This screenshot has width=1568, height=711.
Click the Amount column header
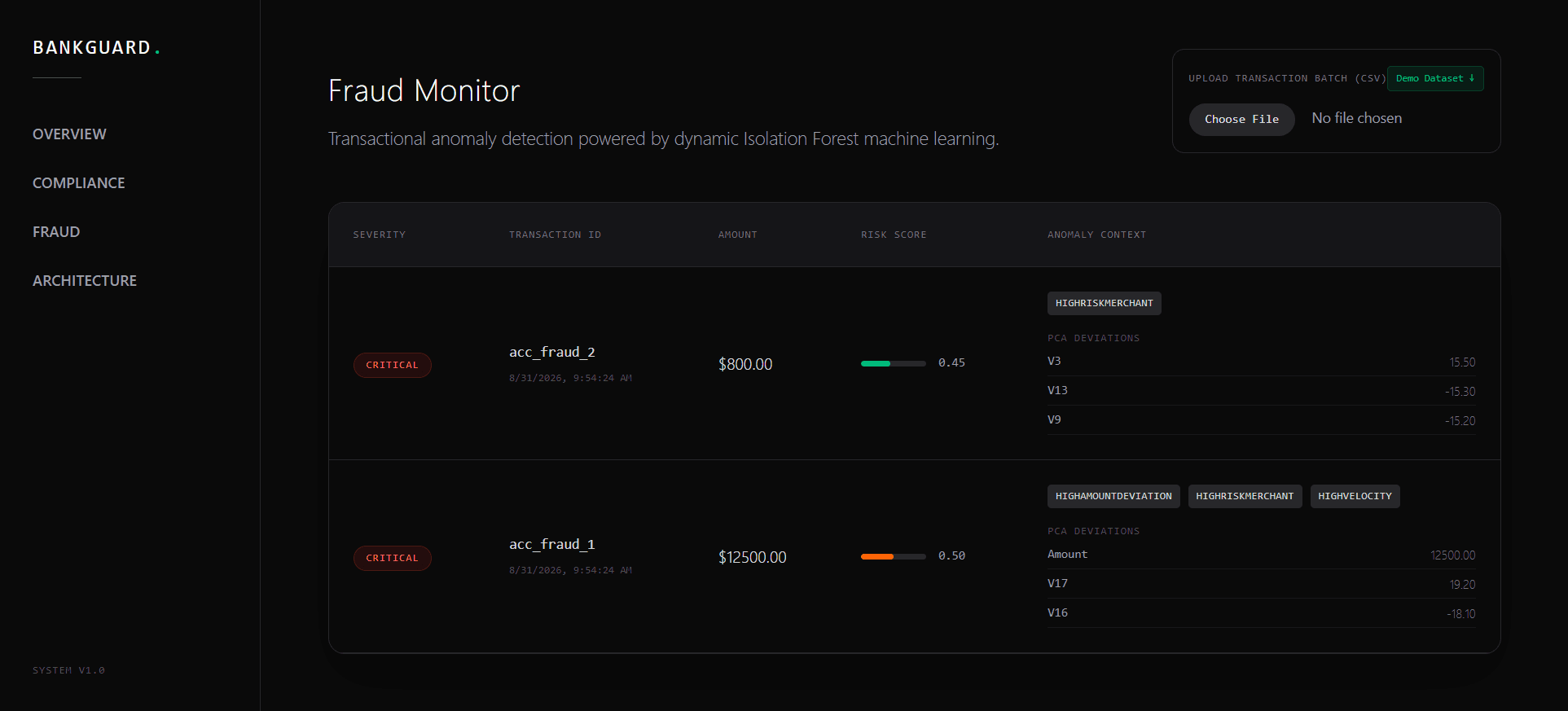[x=737, y=235]
